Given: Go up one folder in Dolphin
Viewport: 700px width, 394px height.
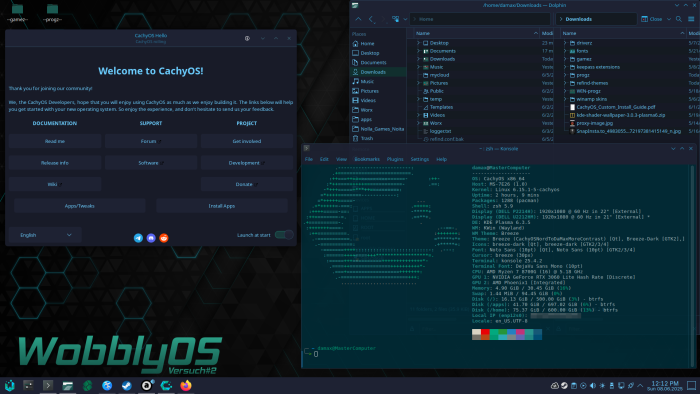Looking at the screenshot, I should point(358,19).
